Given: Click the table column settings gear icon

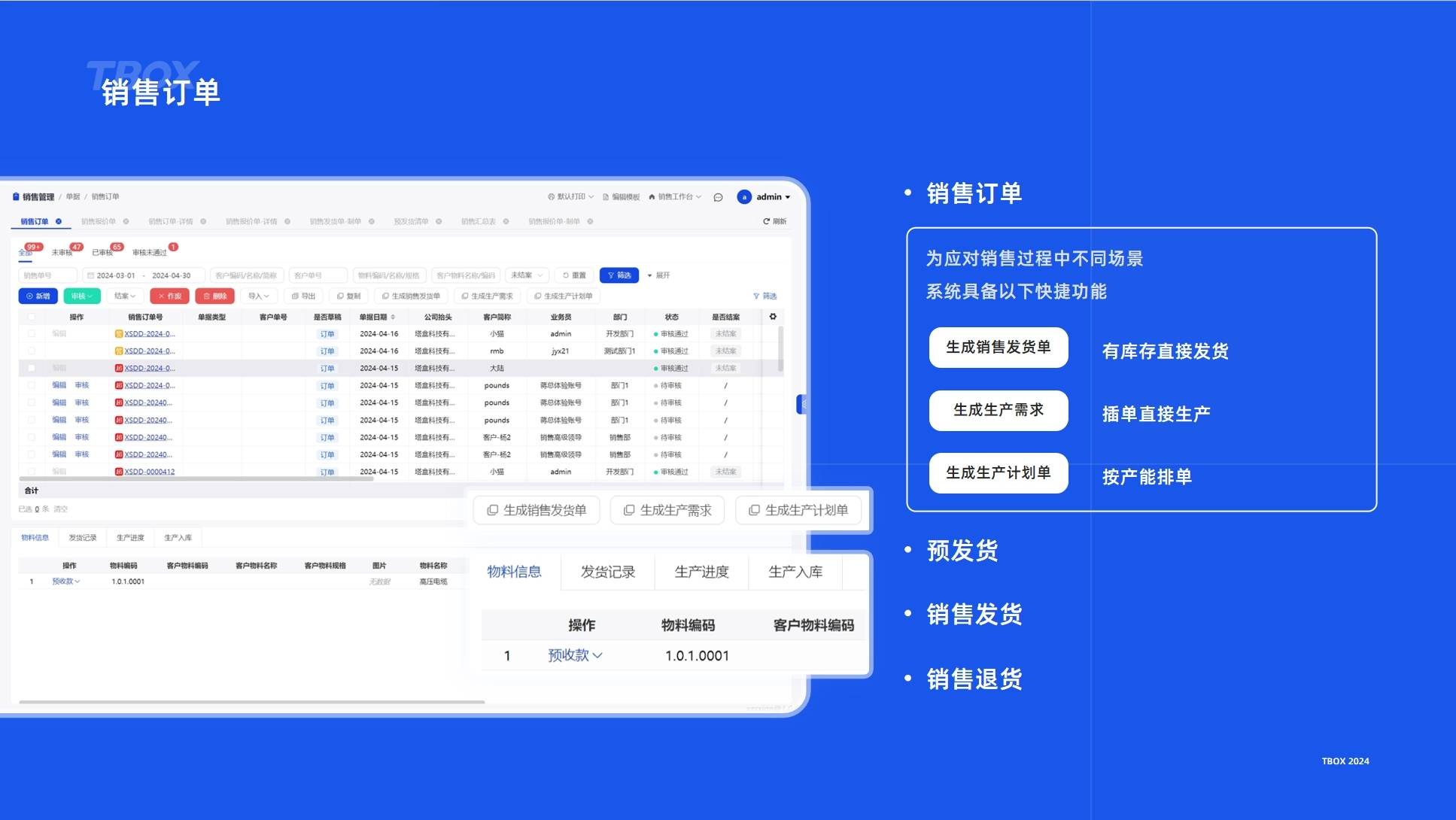Looking at the screenshot, I should tap(773, 317).
